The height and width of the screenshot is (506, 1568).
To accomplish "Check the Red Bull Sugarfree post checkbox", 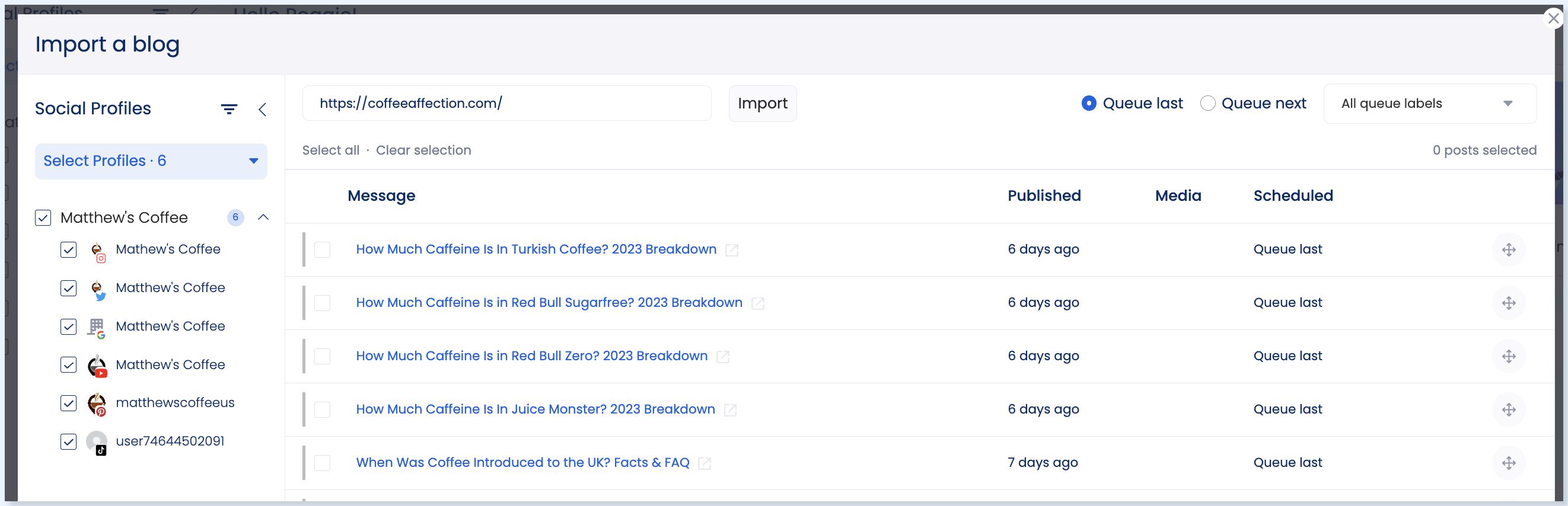I will [323, 303].
